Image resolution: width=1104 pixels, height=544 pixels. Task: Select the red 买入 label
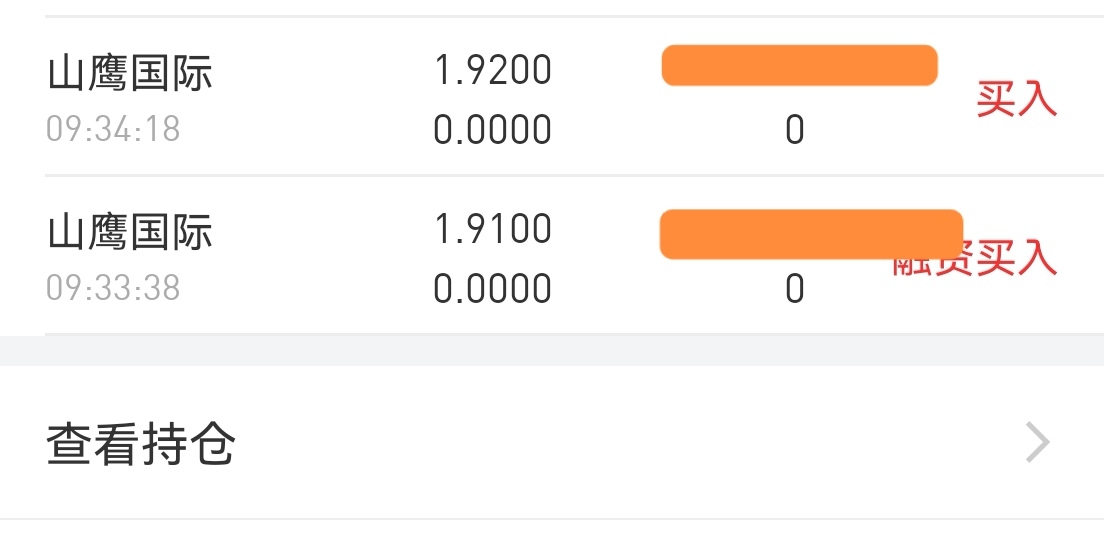(x=1017, y=99)
